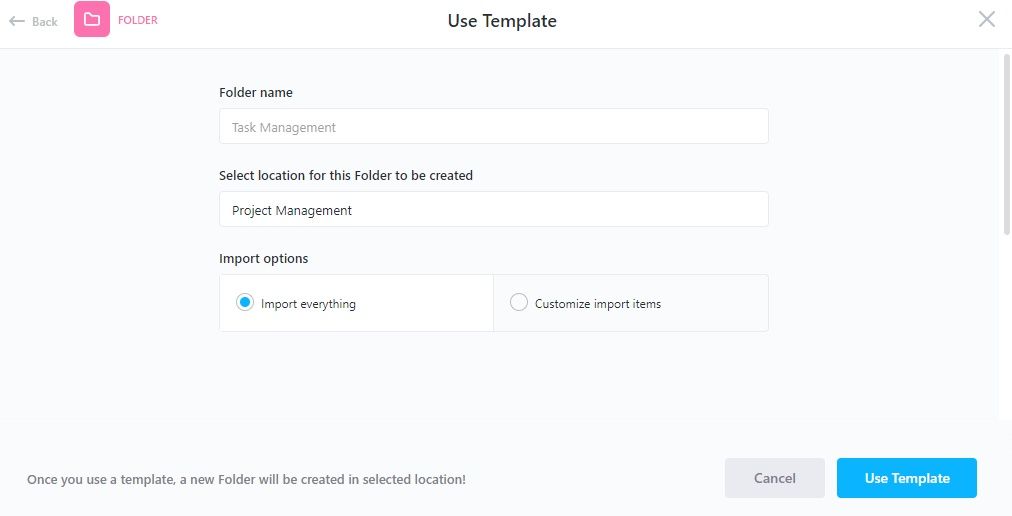This screenshot has height=516, width=1012.
Task: Open the Project Management location dropdown
Action: pyautogui.click(x=494, y=210)
